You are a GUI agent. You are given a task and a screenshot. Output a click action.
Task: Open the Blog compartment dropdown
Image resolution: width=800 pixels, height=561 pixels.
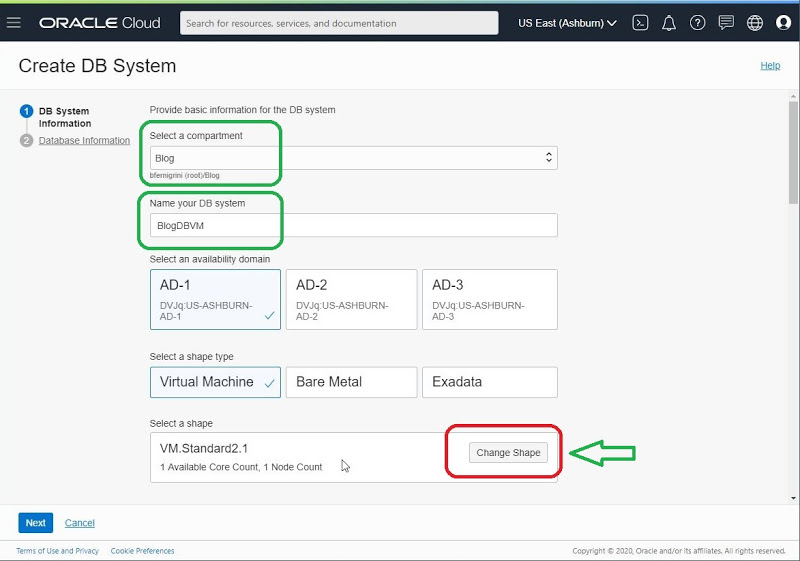point(354,158)
